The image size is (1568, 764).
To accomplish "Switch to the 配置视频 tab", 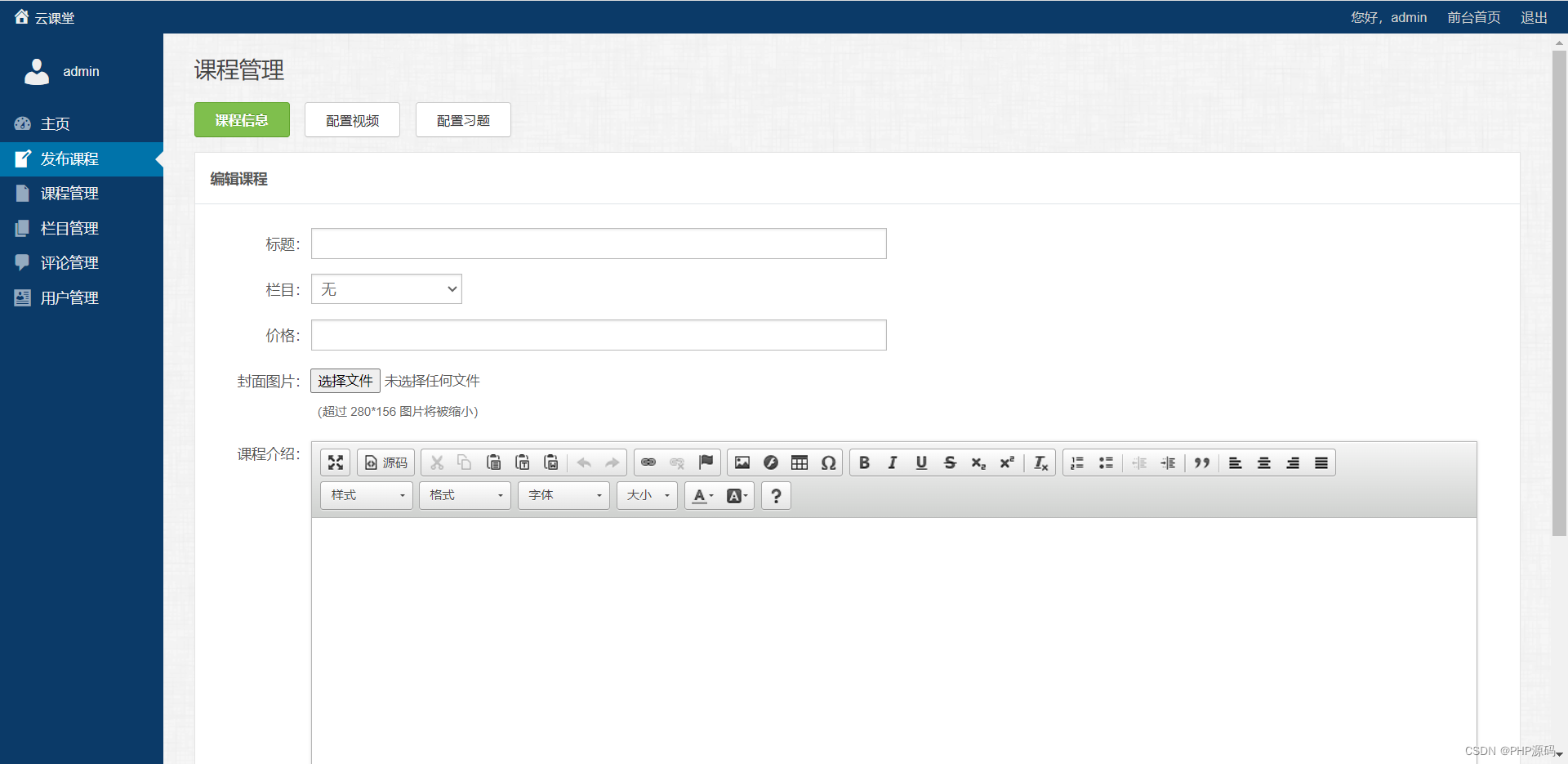I will [x=352, y=120].
